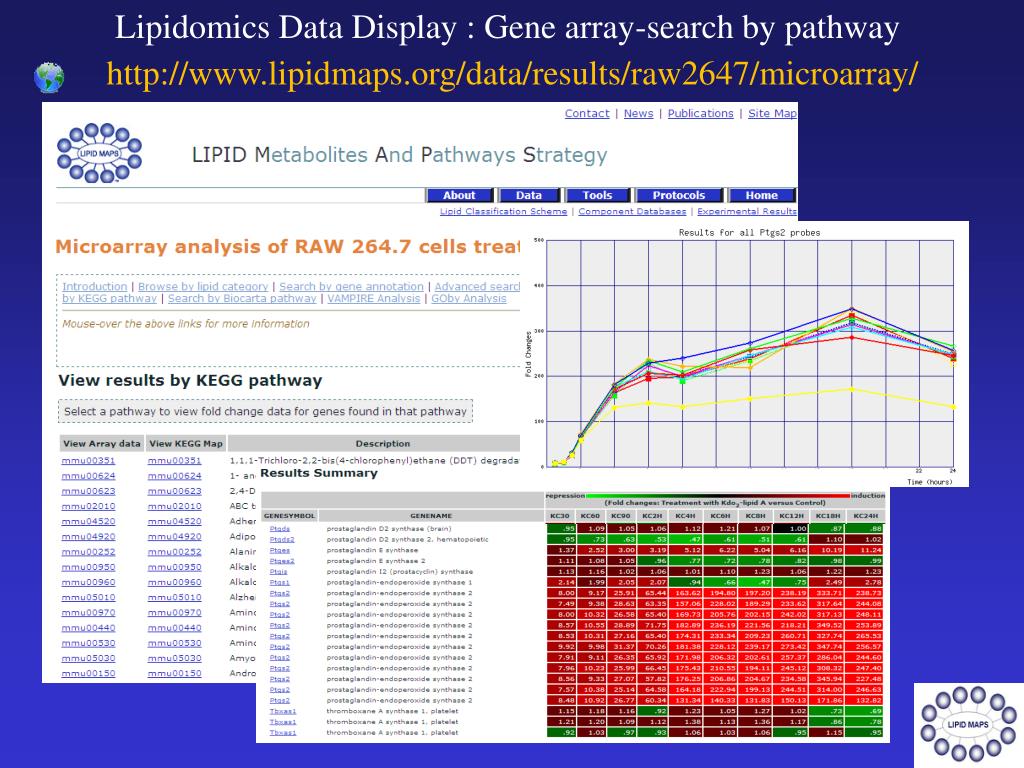Screen dimensions: 1024x768
Task: Select the Home menu button
Action: pos(761,195)
